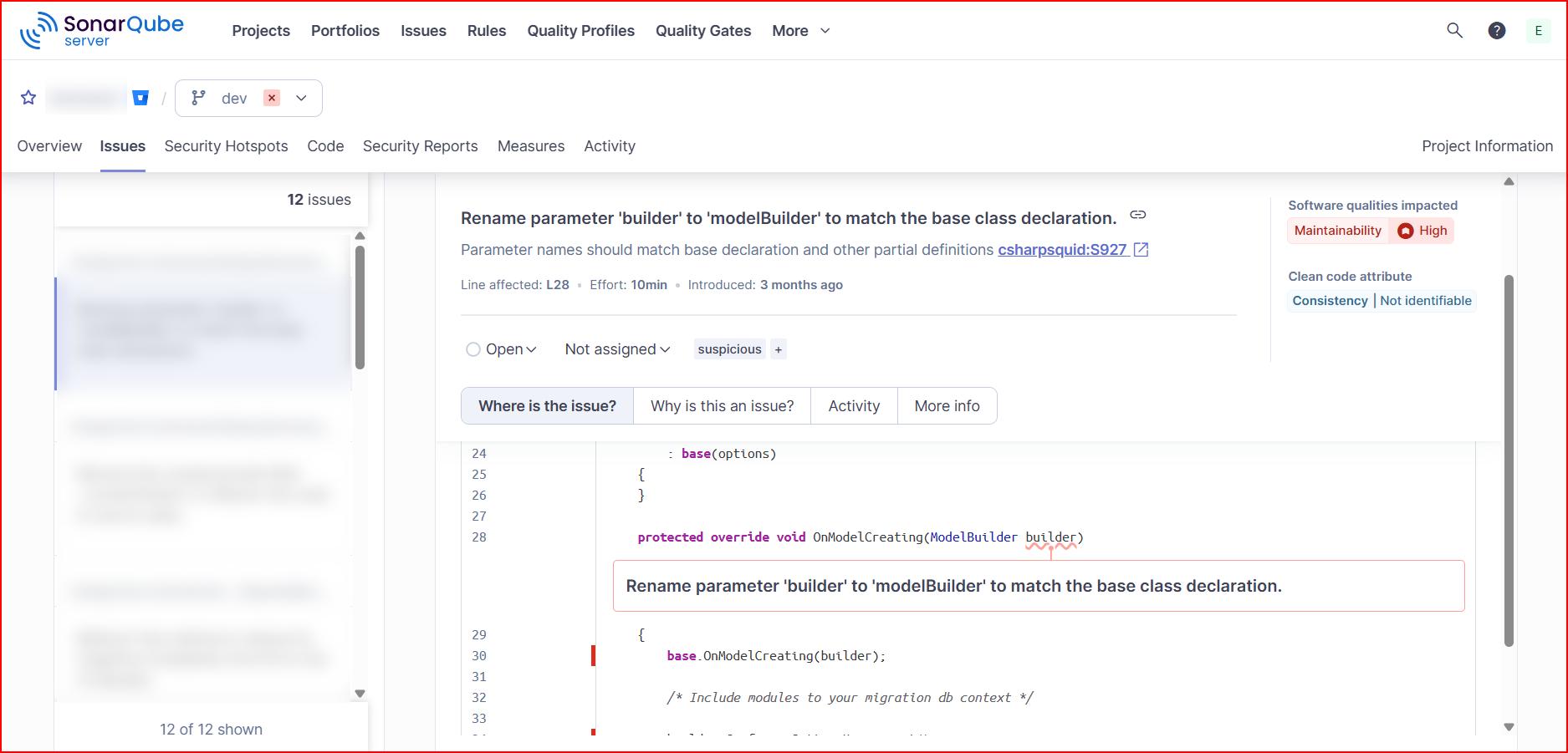Copy issue permalink via the link icon

[1137, 215]
